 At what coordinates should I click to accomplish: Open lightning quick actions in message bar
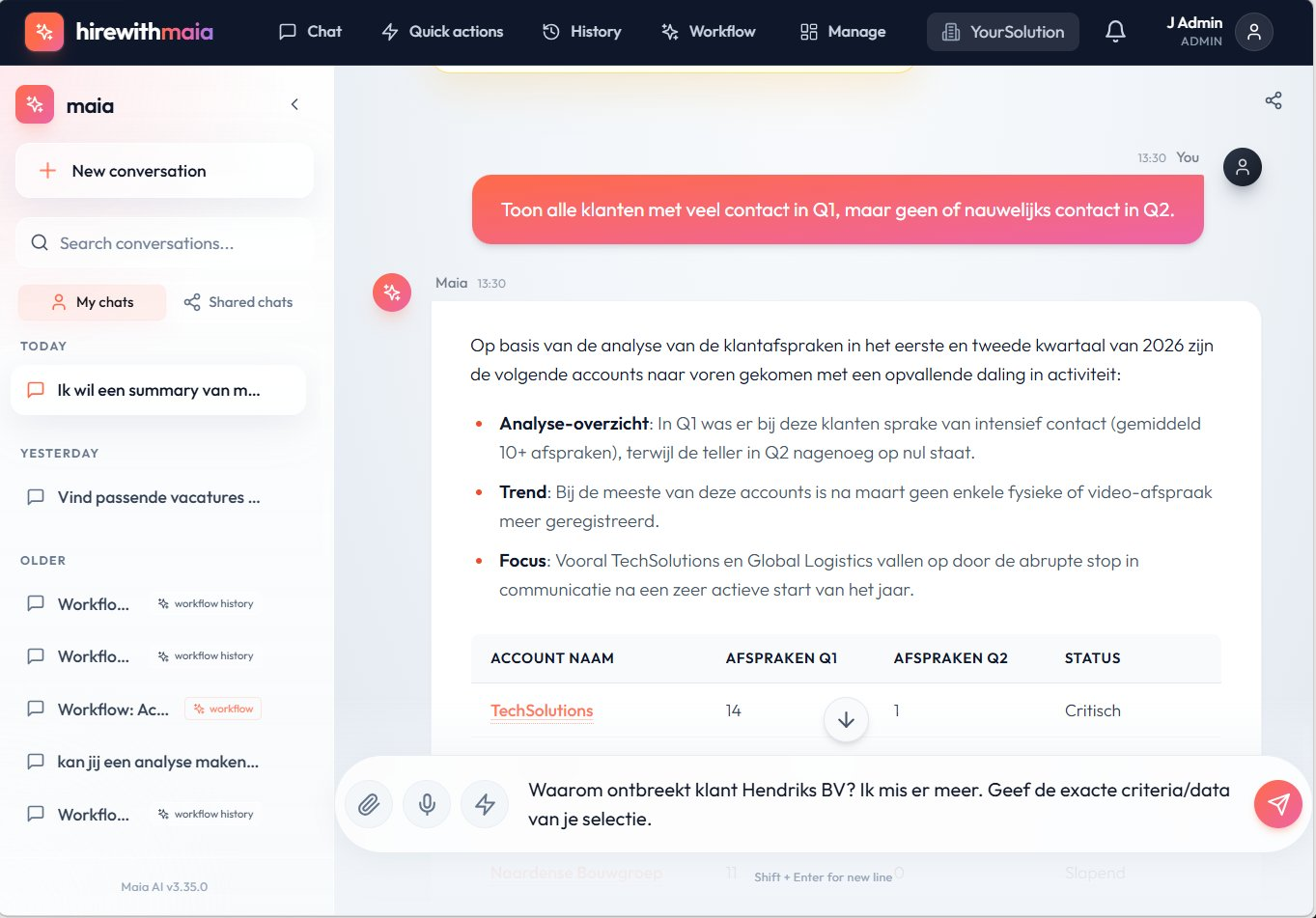pyautogui.click(x=485, y=804)
